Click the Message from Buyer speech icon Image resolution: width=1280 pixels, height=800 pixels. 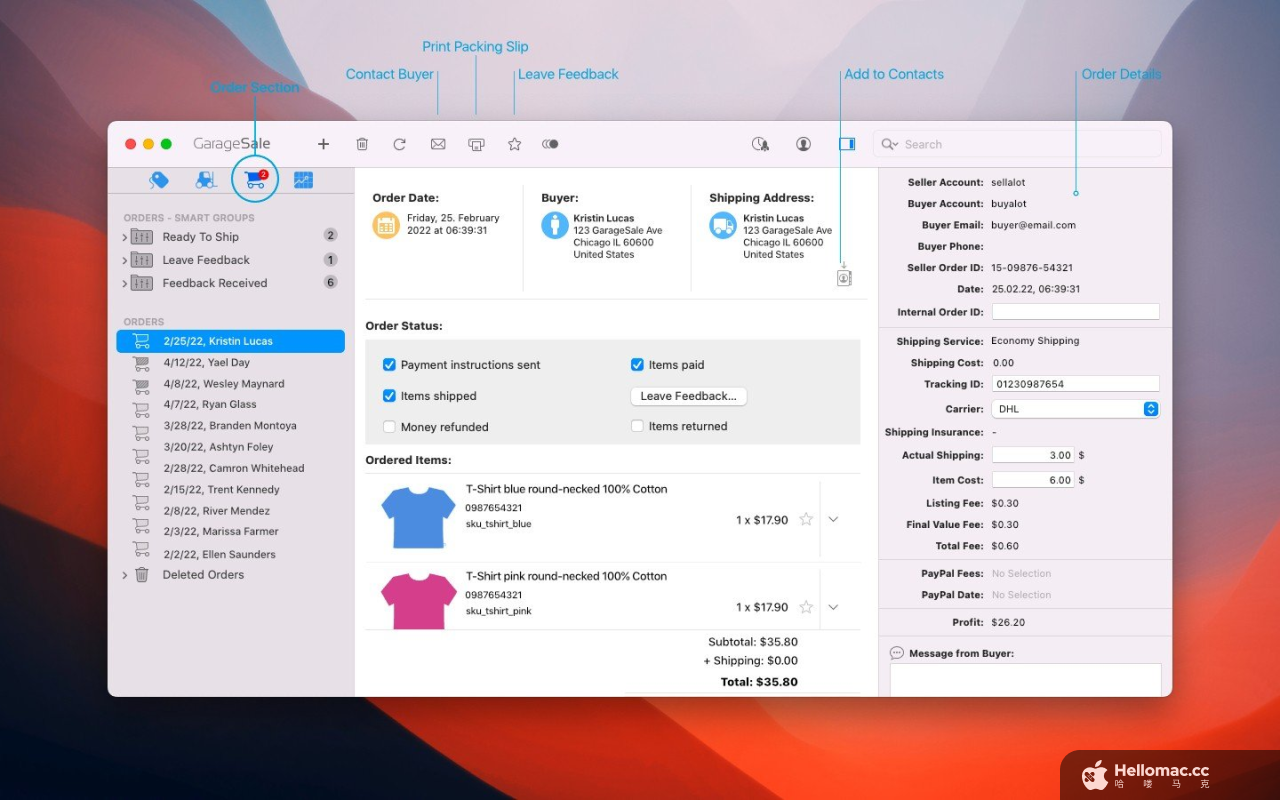(897, 653)
